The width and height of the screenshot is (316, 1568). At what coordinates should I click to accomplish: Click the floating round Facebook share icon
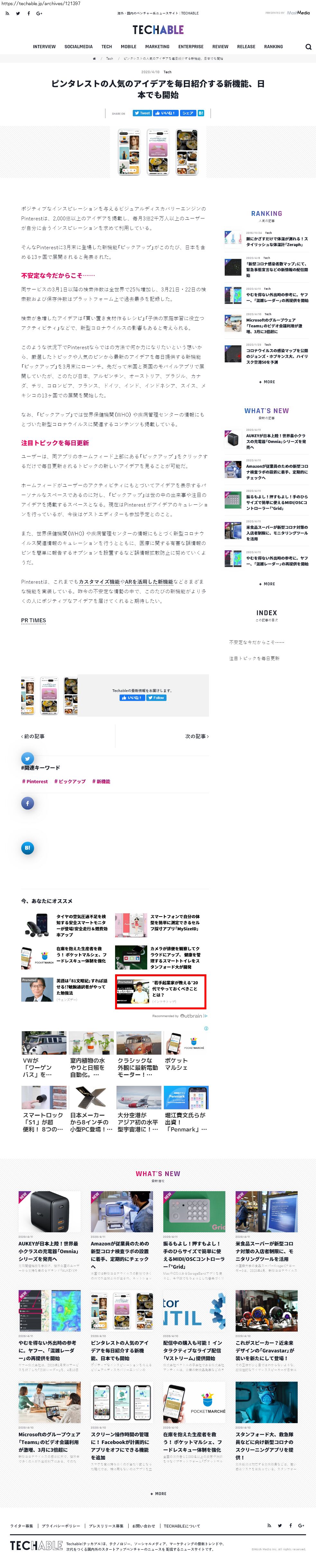coord(27,803)
